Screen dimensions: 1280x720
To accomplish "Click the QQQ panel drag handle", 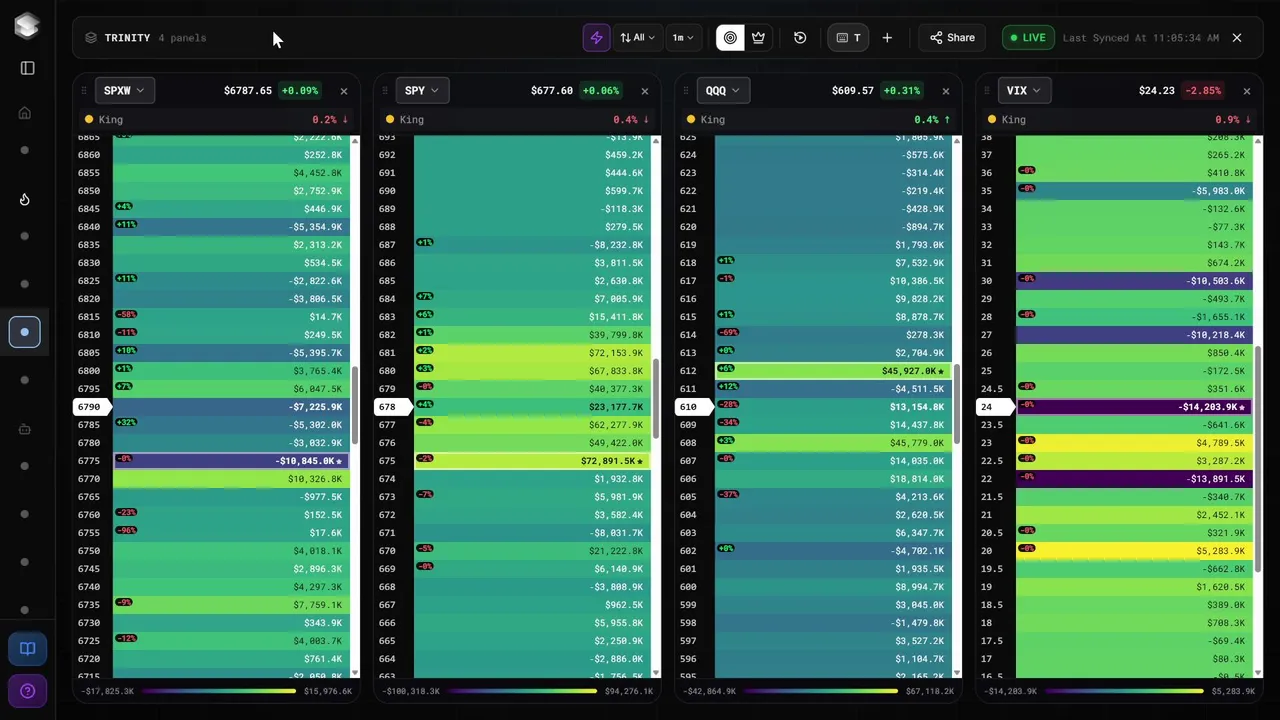I will (685, 91).
